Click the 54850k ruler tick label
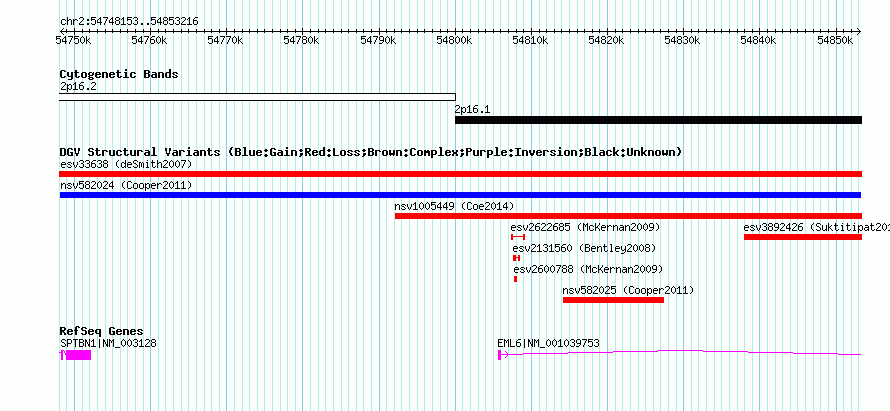This screenshot has width=890, height=411. pyautogui.click(x=836, y=40)
